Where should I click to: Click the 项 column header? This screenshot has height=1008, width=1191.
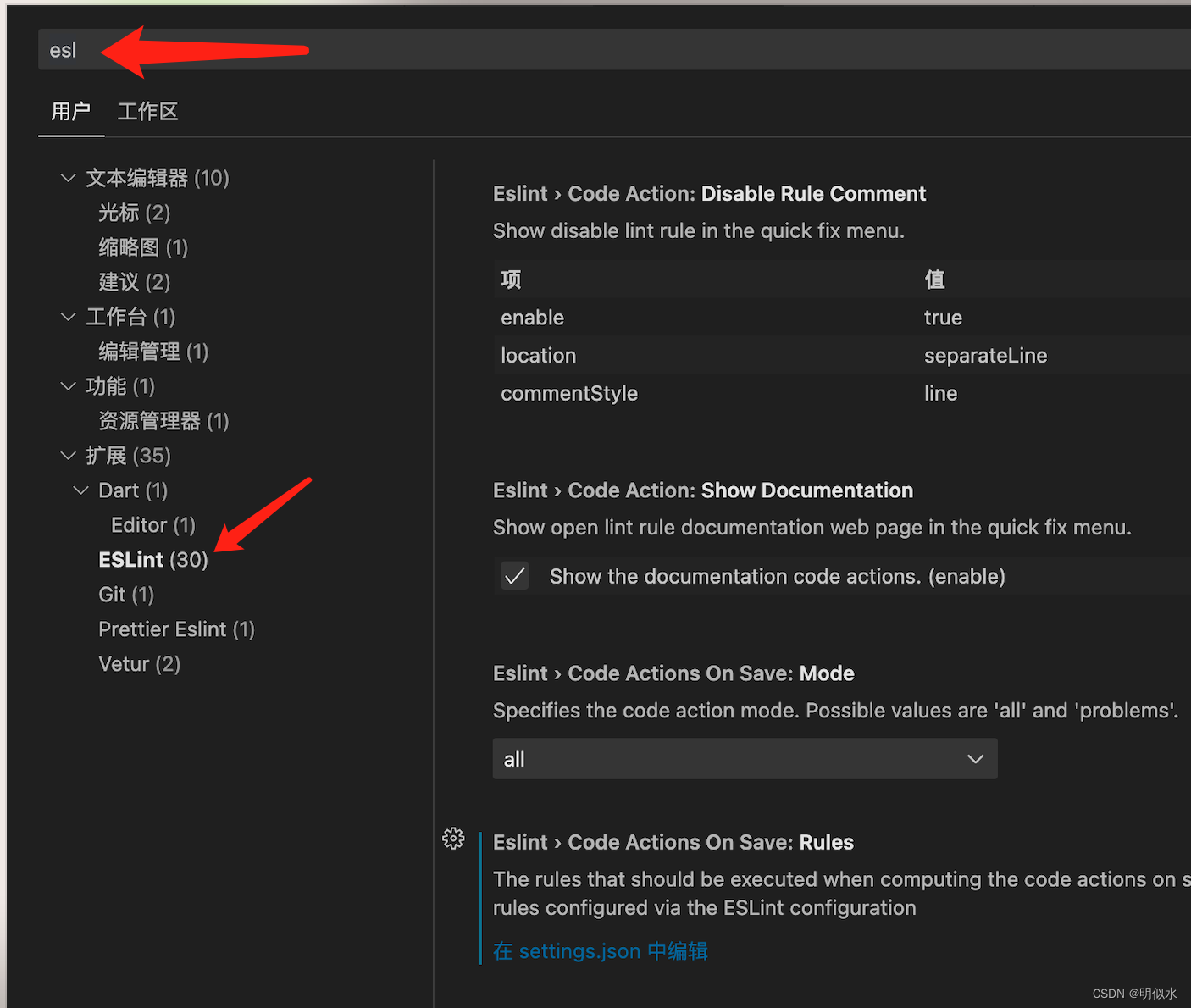coord(511,280)
